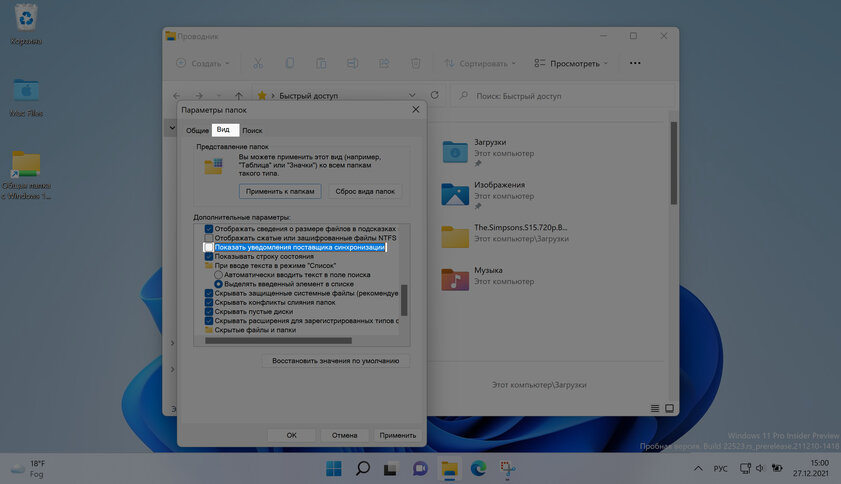Open recent locations arrow beside forward button
This screenshot has height=484, width=841.
click(218, 96)
